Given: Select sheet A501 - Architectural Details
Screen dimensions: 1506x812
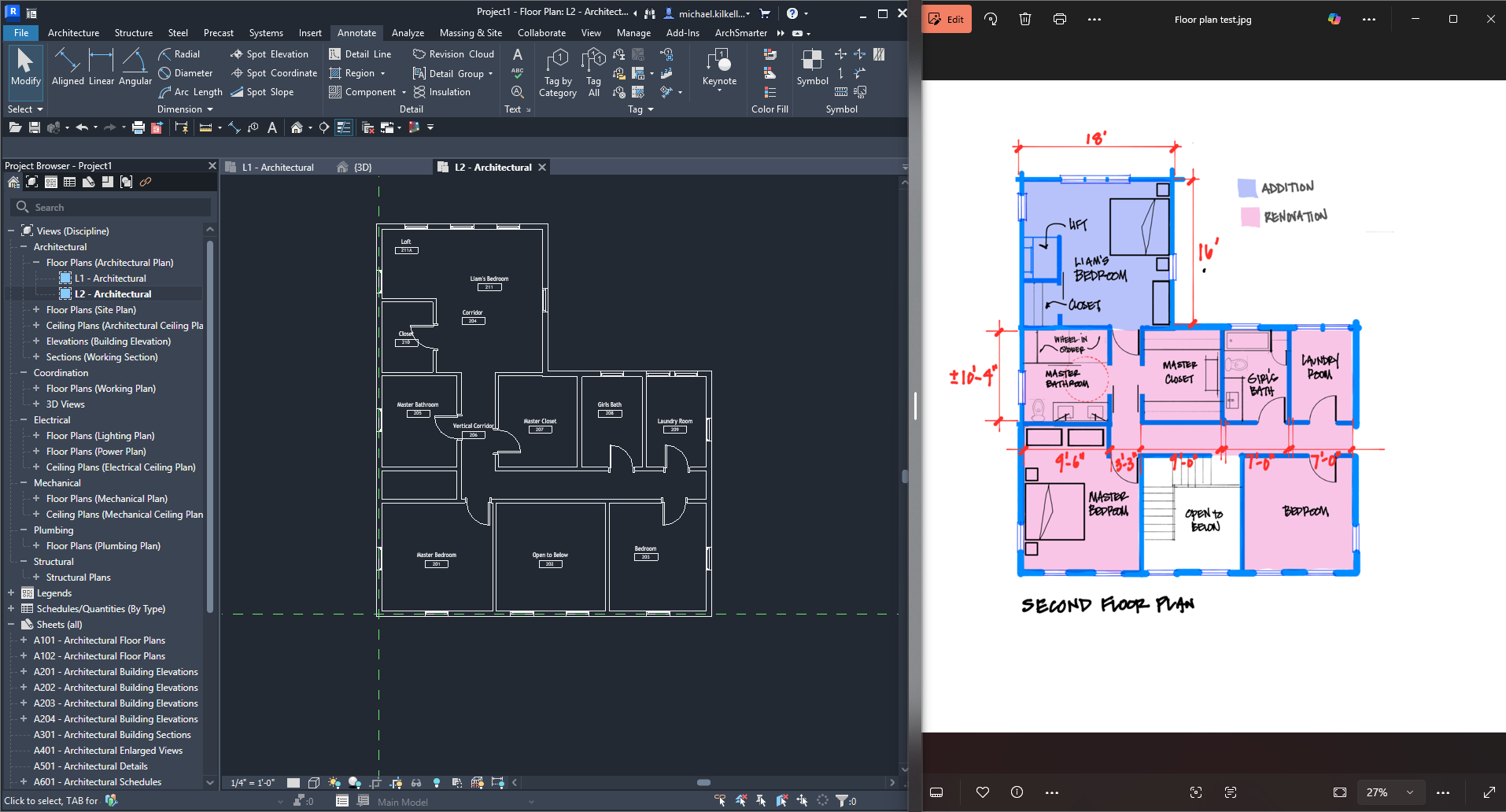Looking at the screenshot, I should point(90,766).
